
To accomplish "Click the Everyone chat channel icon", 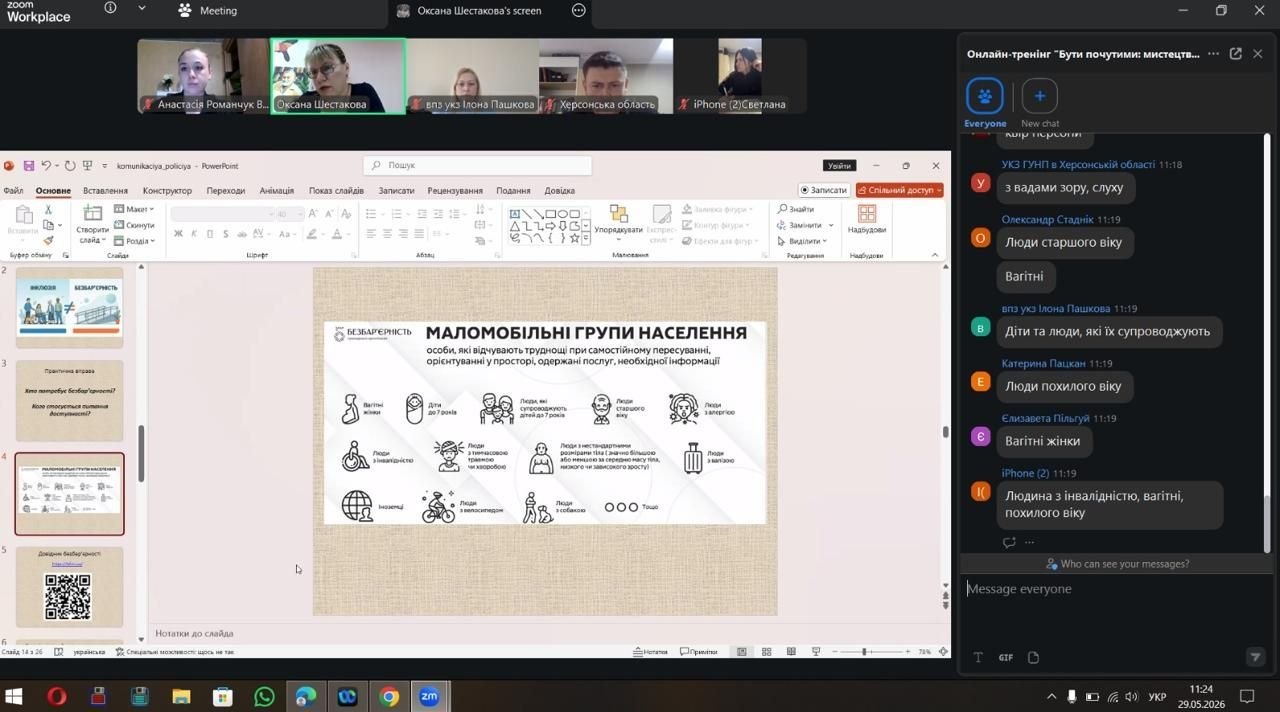I will pyautogui.click(x=985, y=96).
